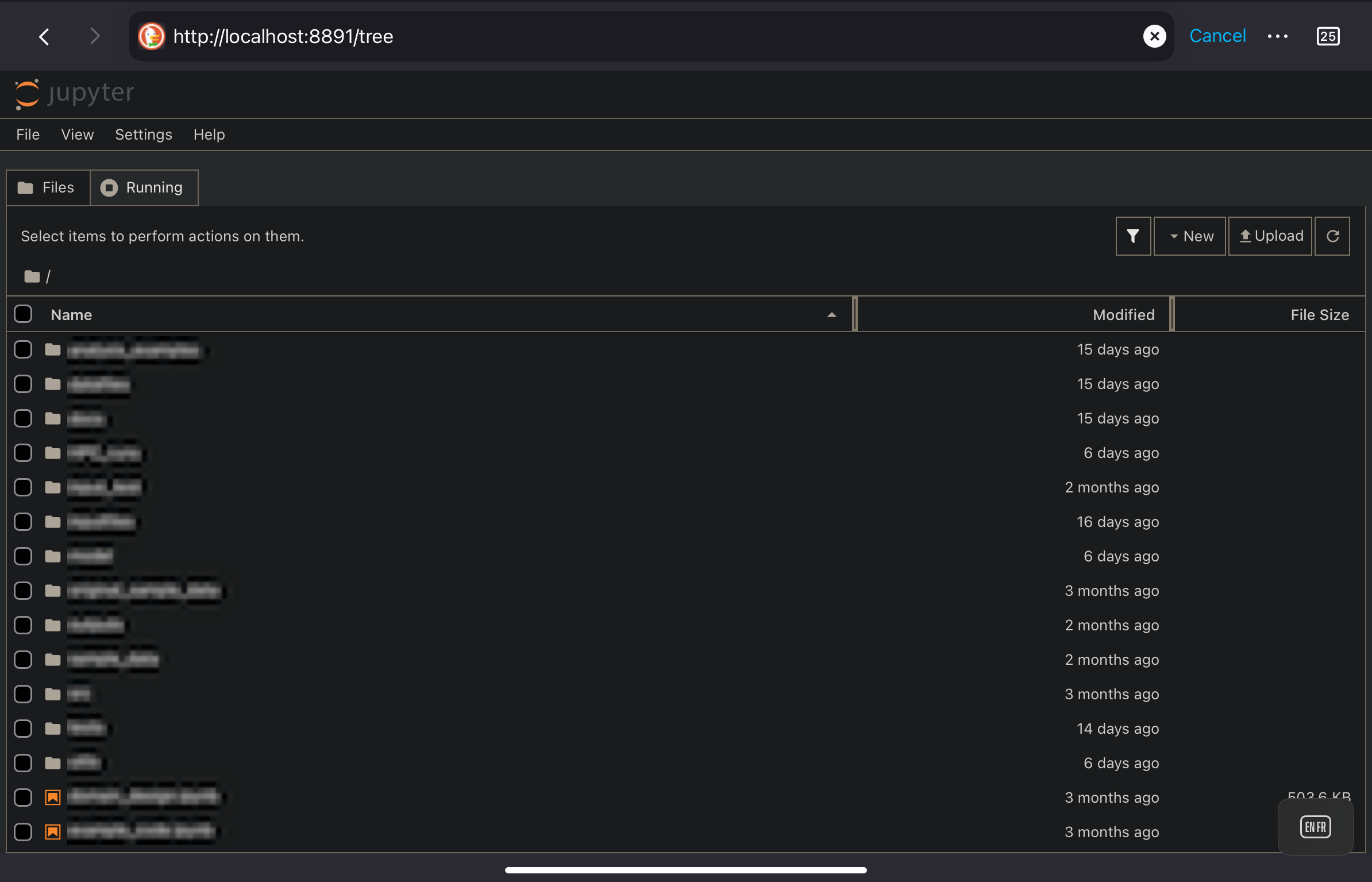This screenshot has width=1372, height=882.
Task: Toggle the select-all checkbox beside Name
Action: (x=23, y=314)
